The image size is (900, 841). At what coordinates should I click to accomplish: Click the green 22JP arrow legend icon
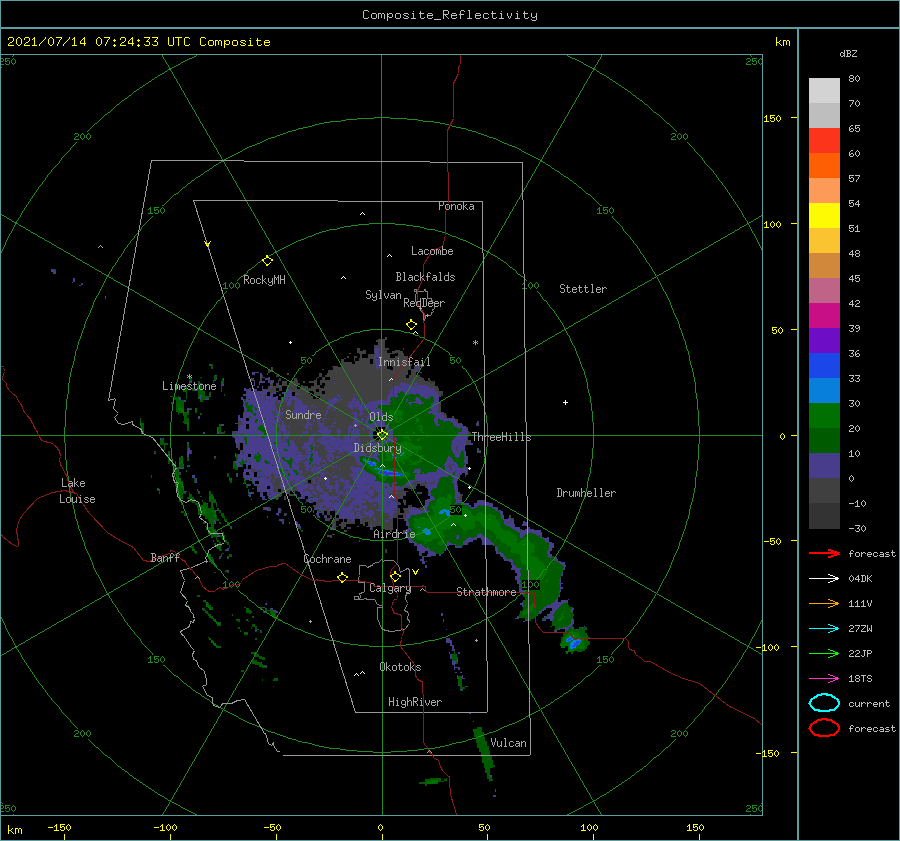click(824, 653)
